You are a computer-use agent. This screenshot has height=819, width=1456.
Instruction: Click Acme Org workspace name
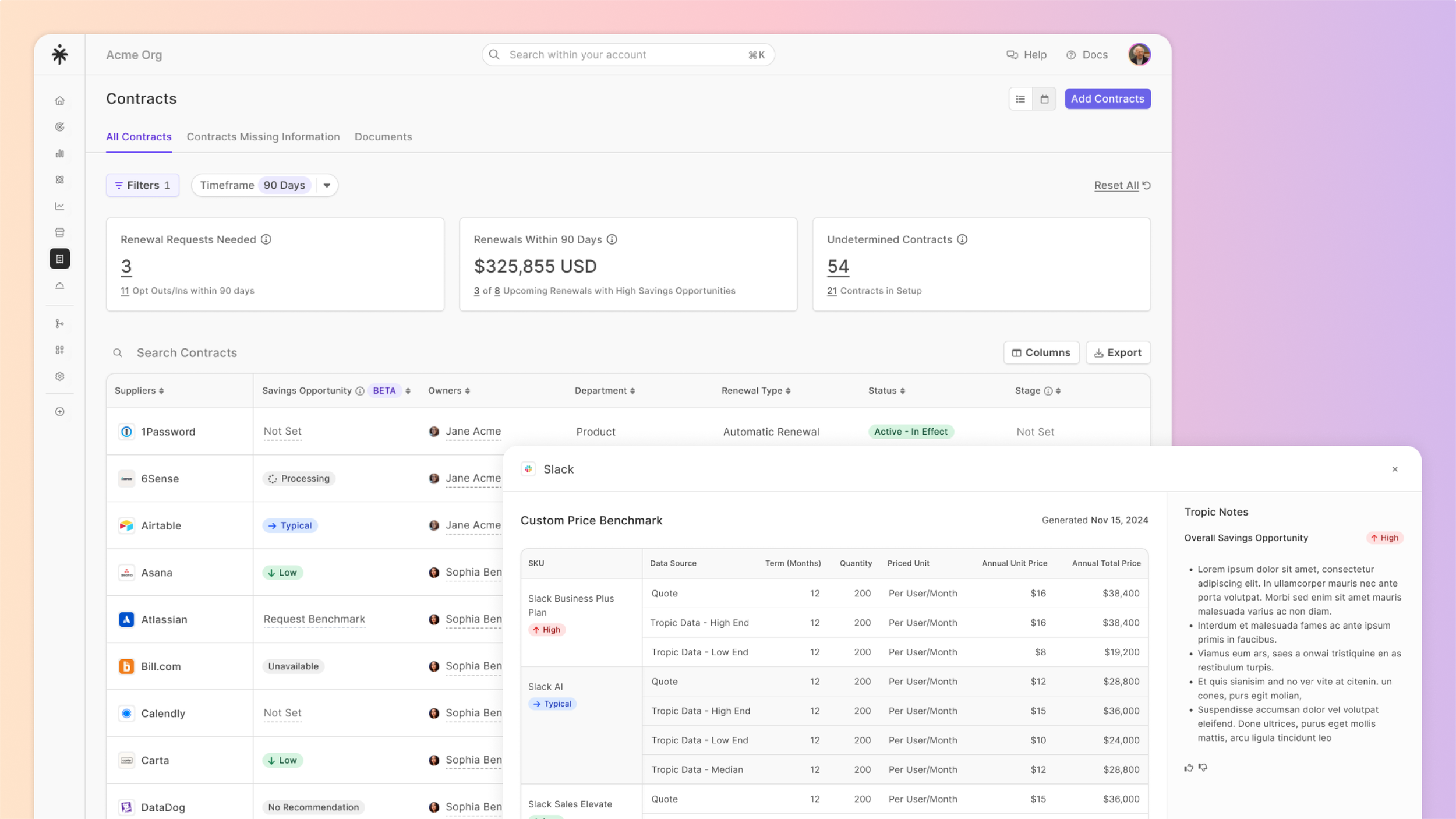pyautogui.click(x=134, y=55)
